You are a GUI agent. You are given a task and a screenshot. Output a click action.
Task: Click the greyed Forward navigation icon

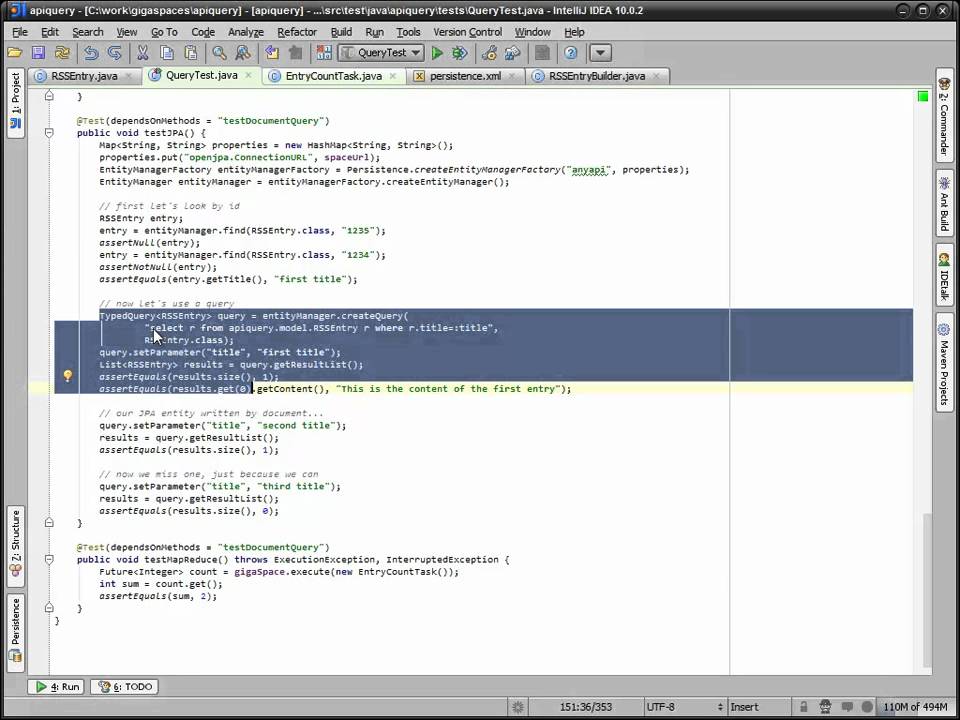tap(296, 53)
